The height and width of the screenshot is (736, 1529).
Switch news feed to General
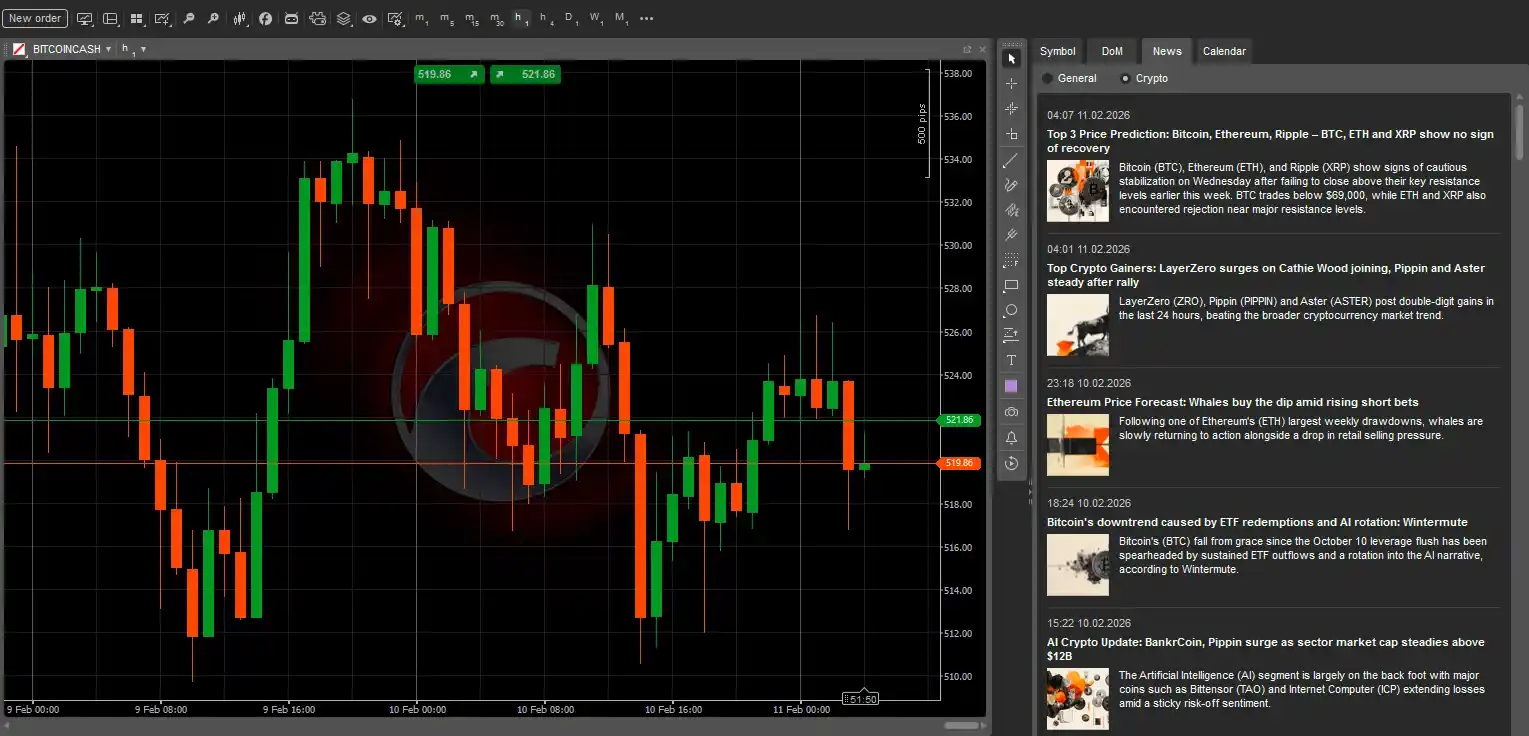click(1048, 78)
